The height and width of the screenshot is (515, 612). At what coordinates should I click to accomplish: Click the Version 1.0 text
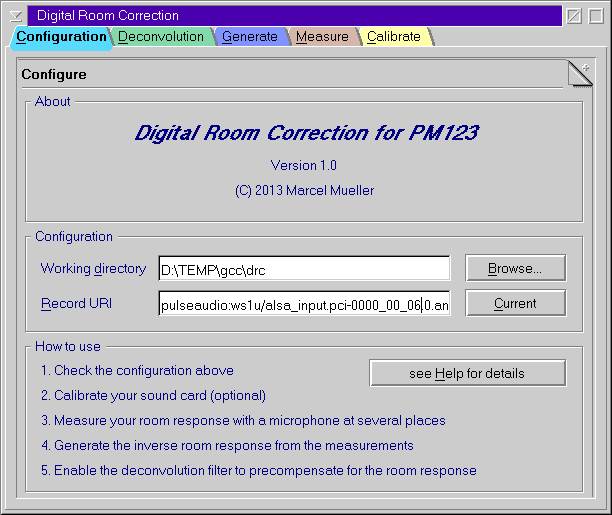pyautogui.click(x=304, y=165)
